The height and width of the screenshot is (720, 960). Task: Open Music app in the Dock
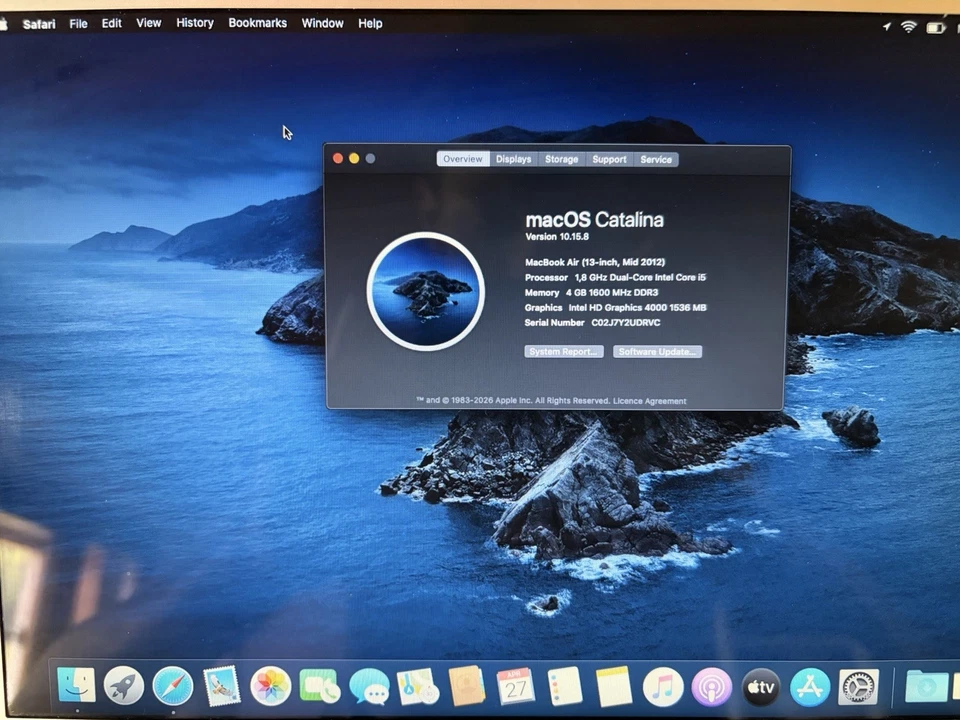tap(663, 686)
